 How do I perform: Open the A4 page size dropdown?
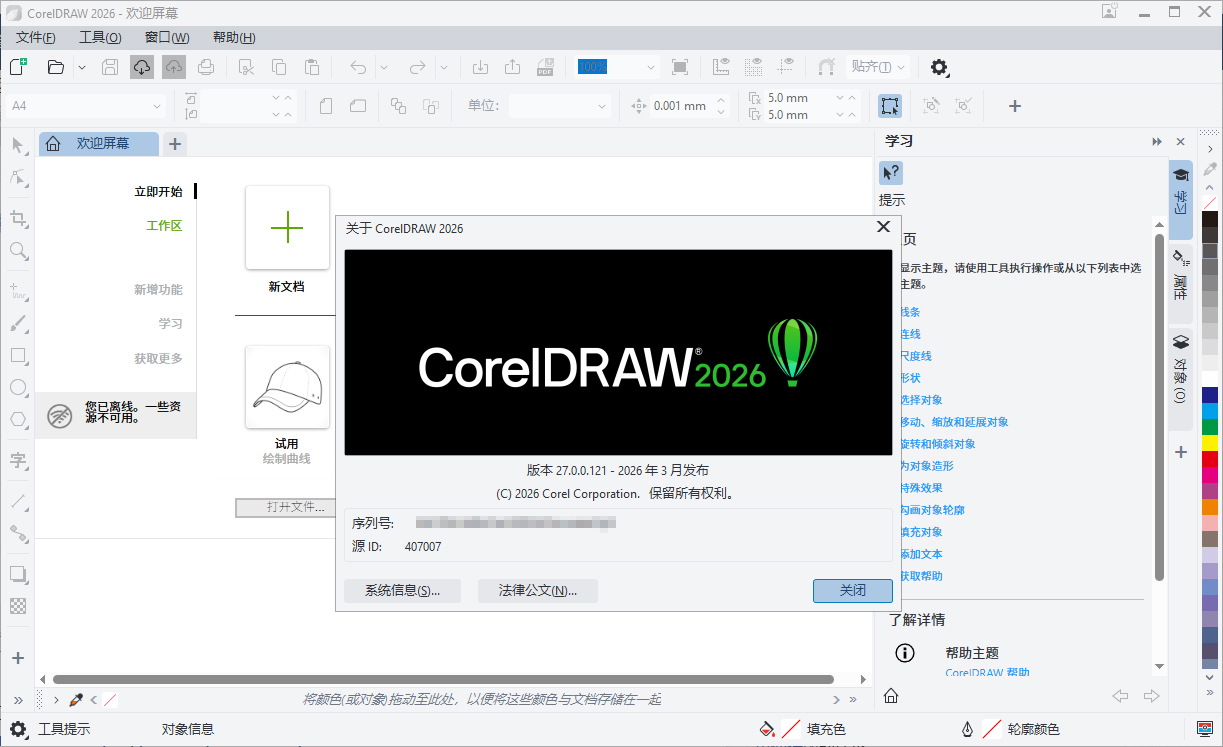tap(155, 105)
